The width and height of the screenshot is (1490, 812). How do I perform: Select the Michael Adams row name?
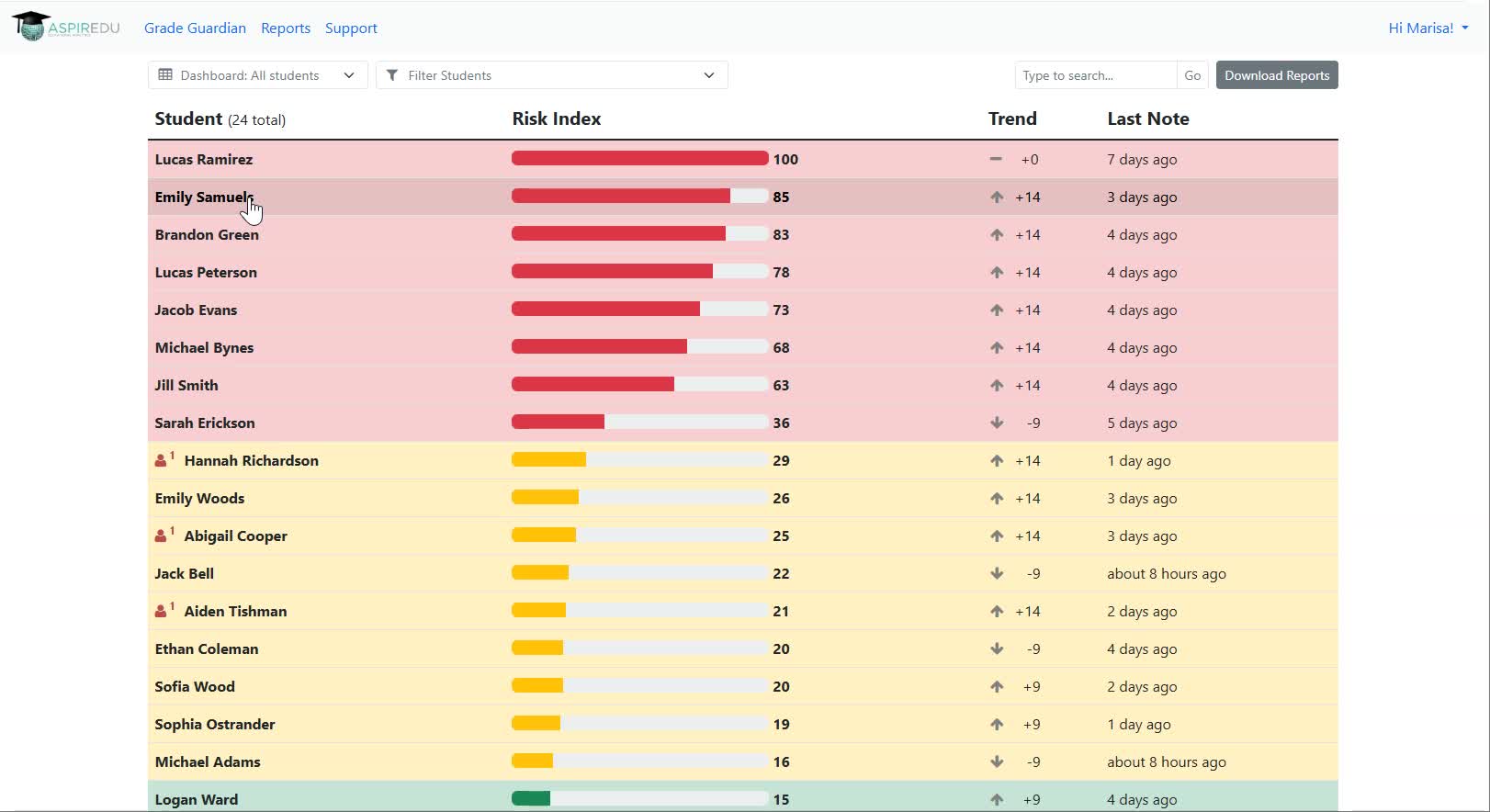(208, 761)
